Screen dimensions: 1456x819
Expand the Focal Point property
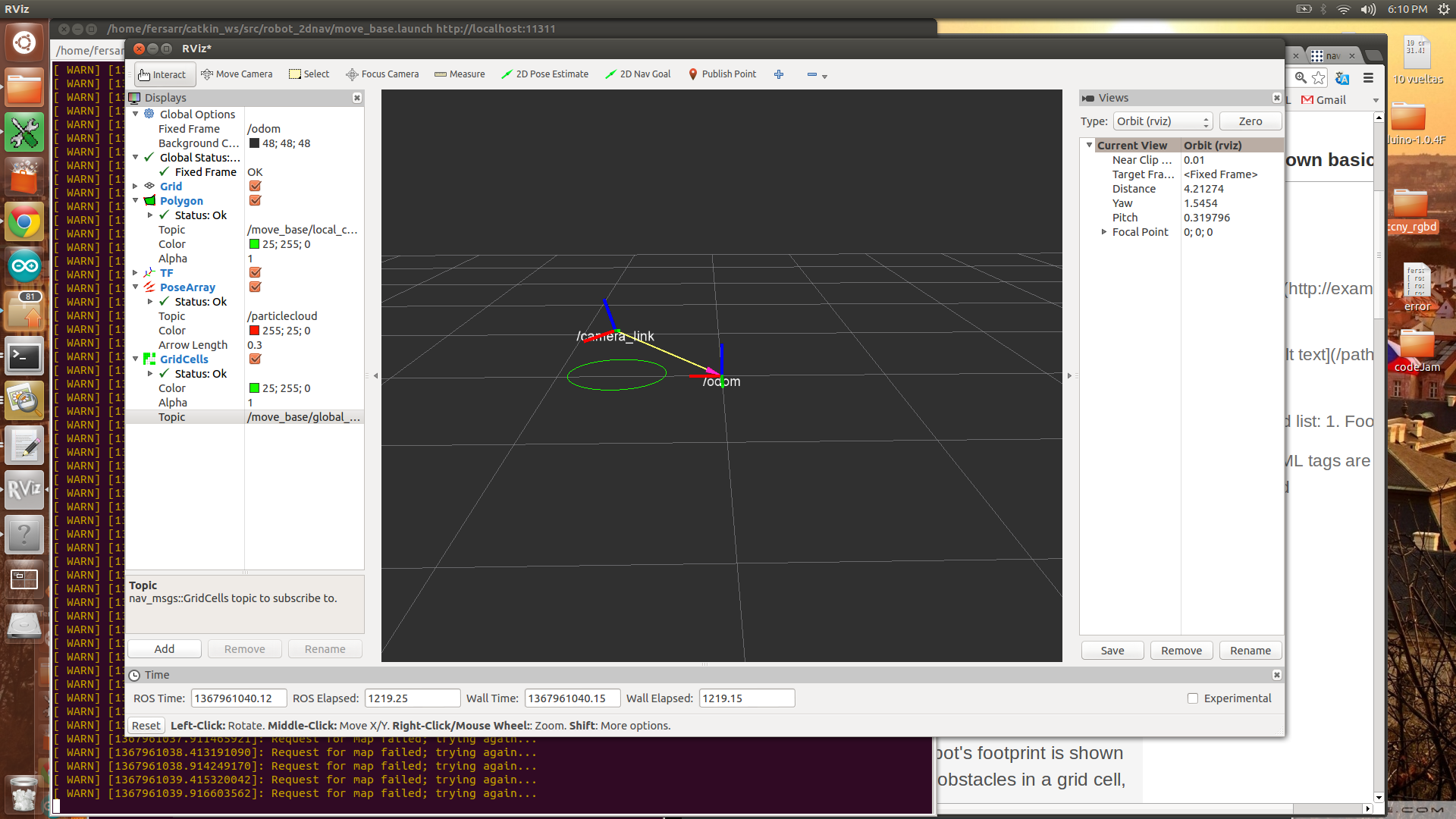[x=1104, y=232]
